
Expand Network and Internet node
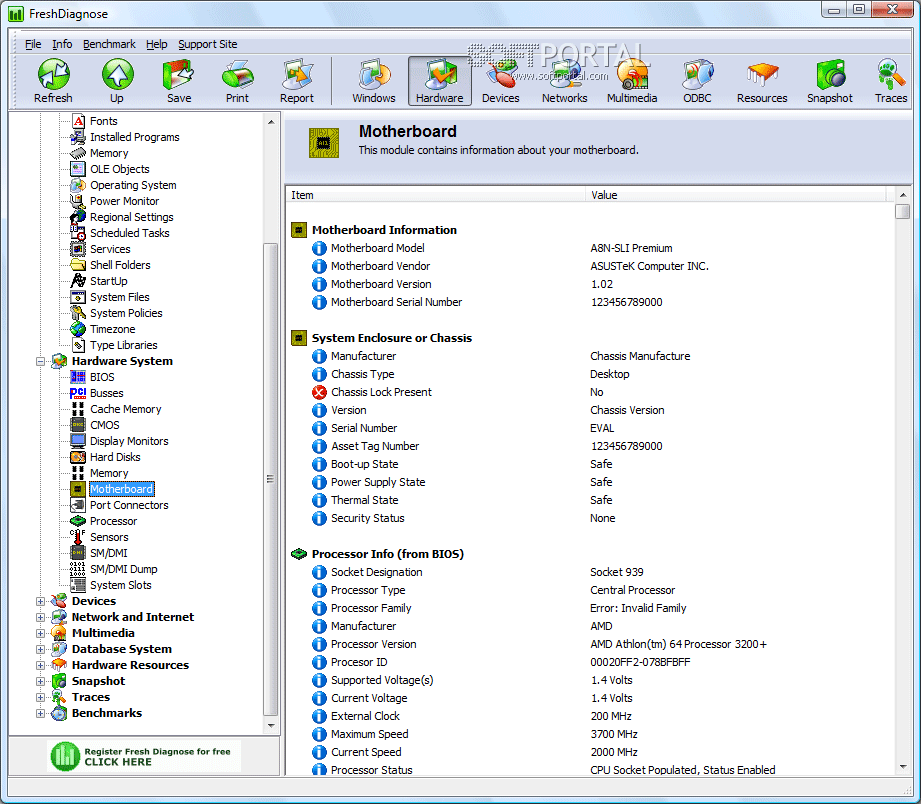tap(41, 617)
